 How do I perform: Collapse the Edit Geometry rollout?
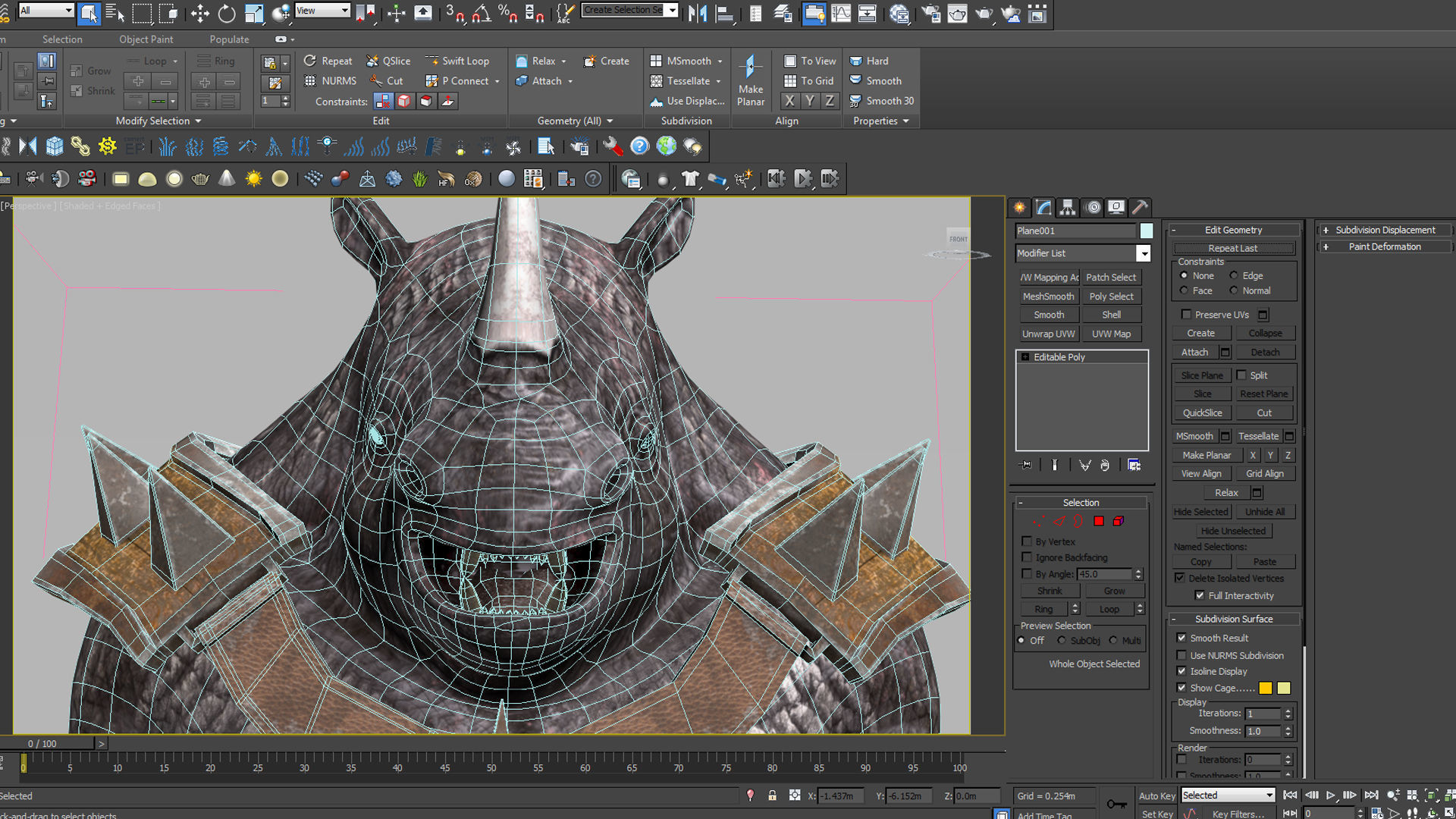1233,230
